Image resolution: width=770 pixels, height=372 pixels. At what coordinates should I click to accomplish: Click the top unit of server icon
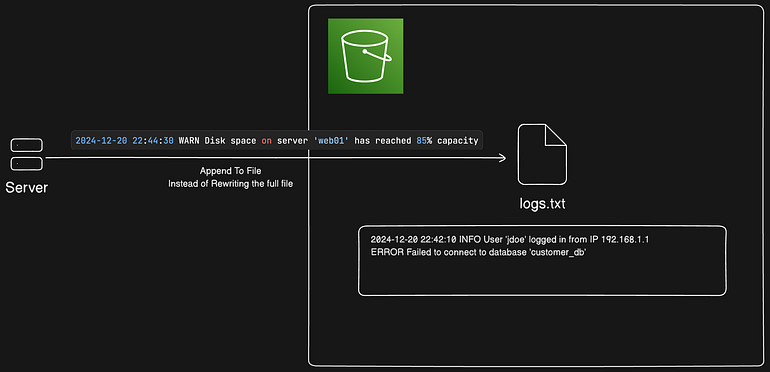pyautogui.click(x=27, y=145)
